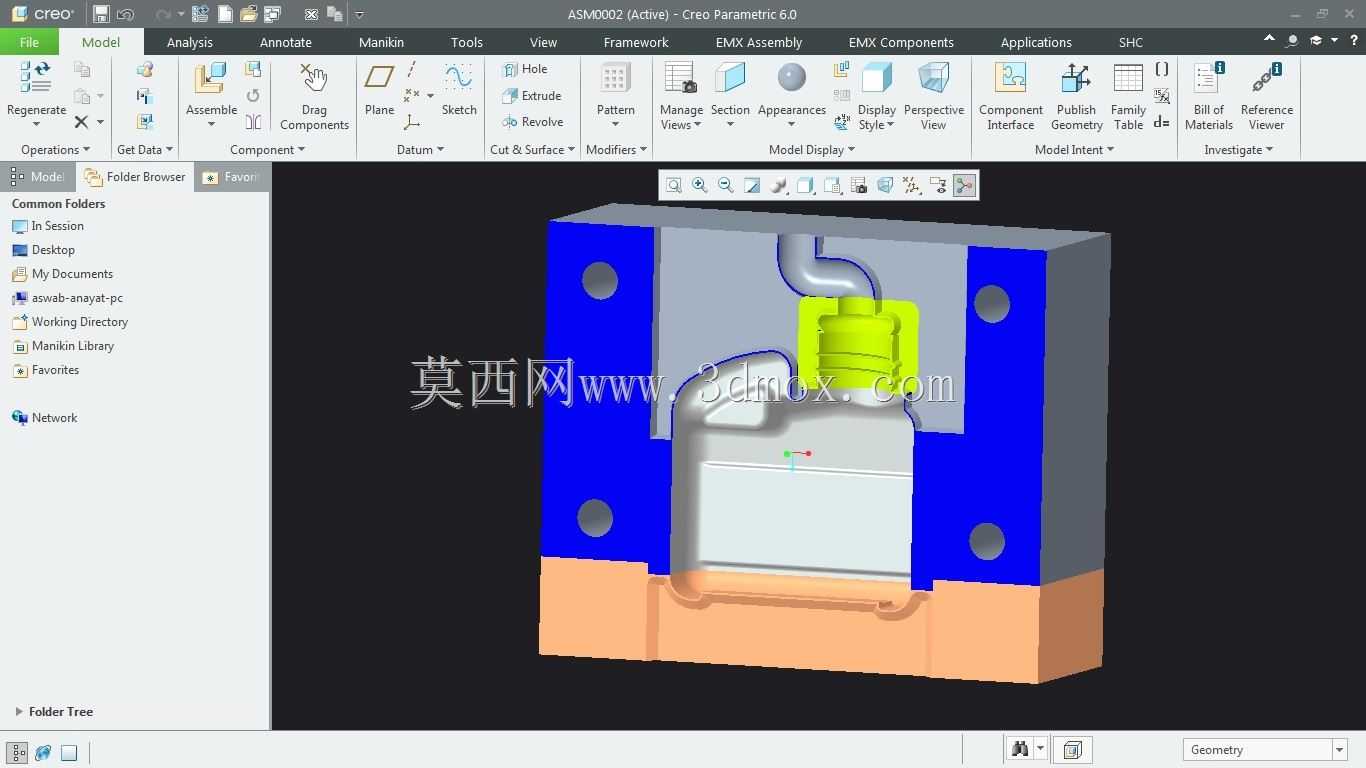Open the Working Directory folder
Screen dimensions: 1366x768
click(70, 322)
